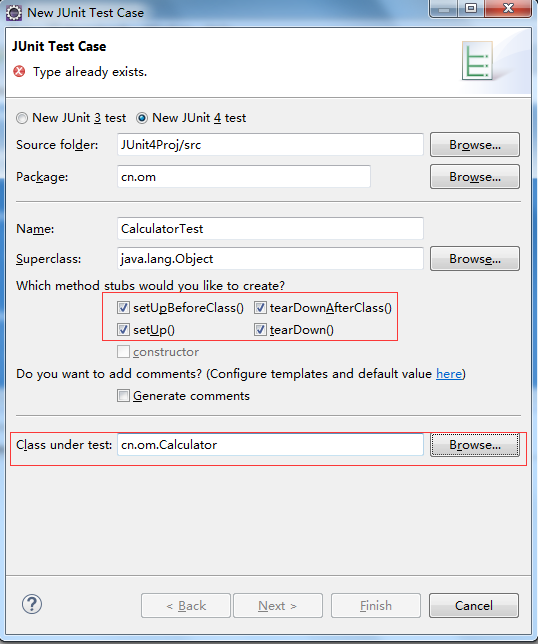Image resolution: width=538 pixels, height=644 pixels.
Task: Browse for the Superclass
Action: (x=475, y=259)
